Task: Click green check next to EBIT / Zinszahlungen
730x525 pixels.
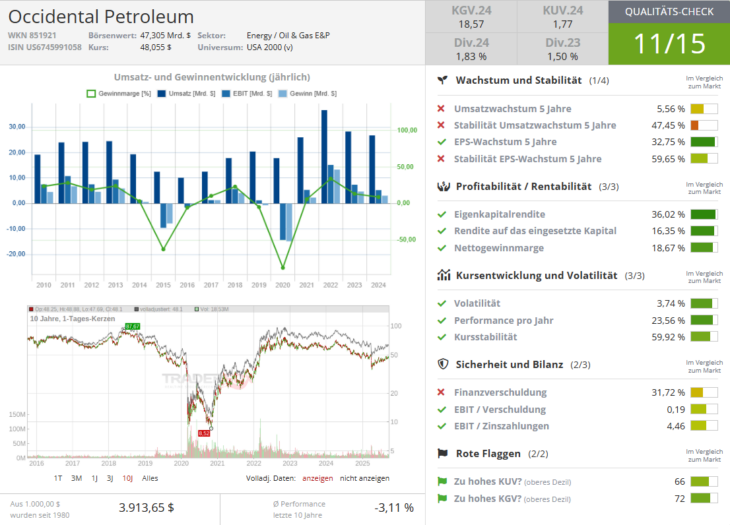Action: (x=442, y=426)
